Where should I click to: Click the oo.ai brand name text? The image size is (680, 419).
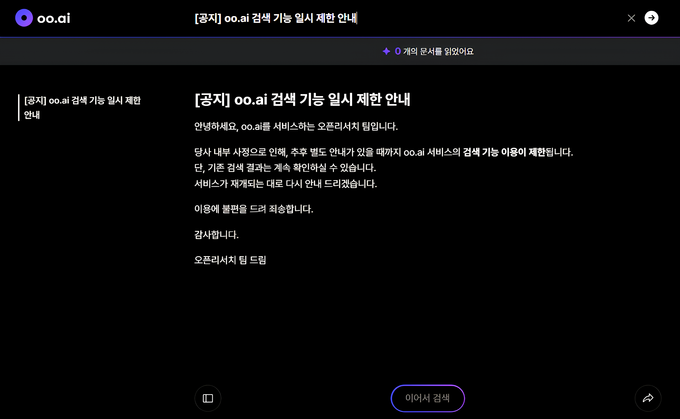(56, 18)
